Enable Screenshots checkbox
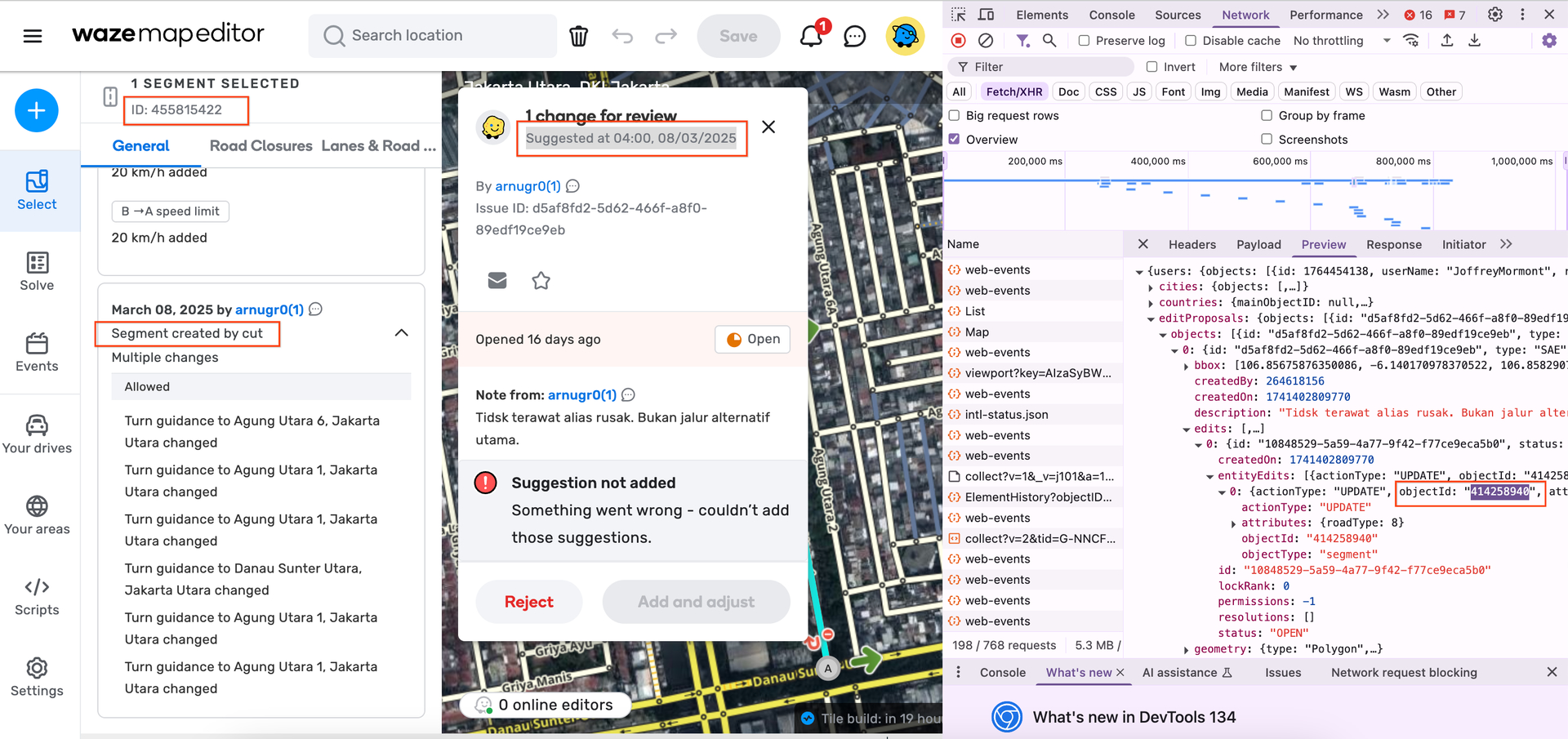1568x739 pixels. 1267,140
